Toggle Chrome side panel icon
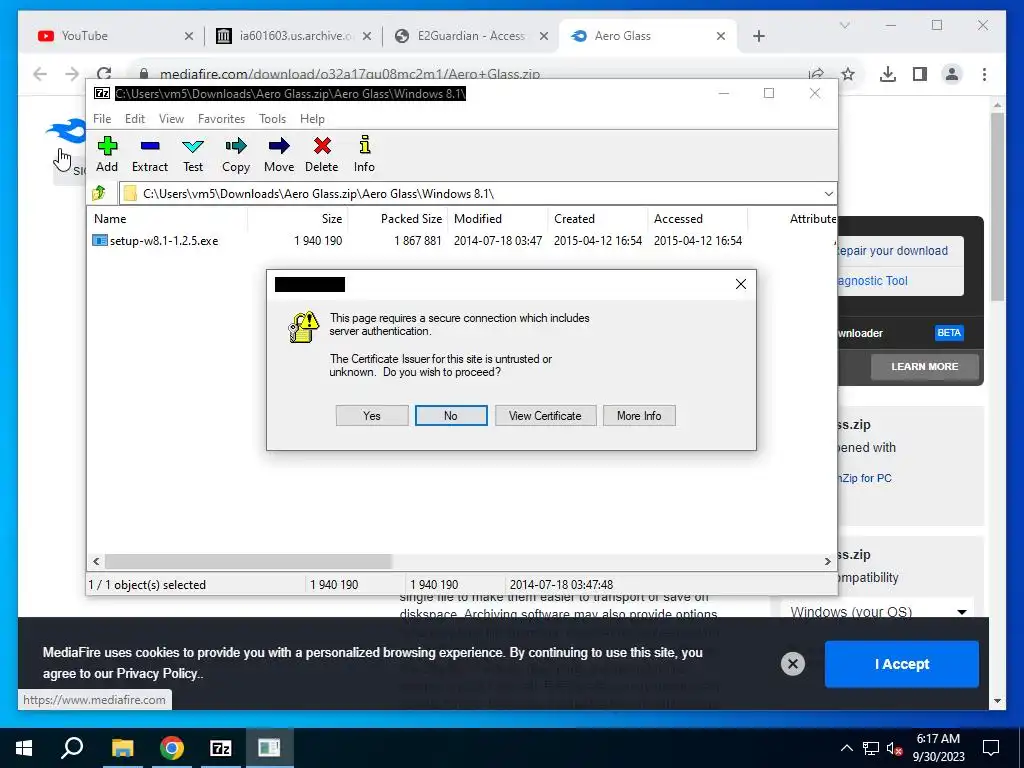This screenshot has width=1024, height=768. (920, 74)
